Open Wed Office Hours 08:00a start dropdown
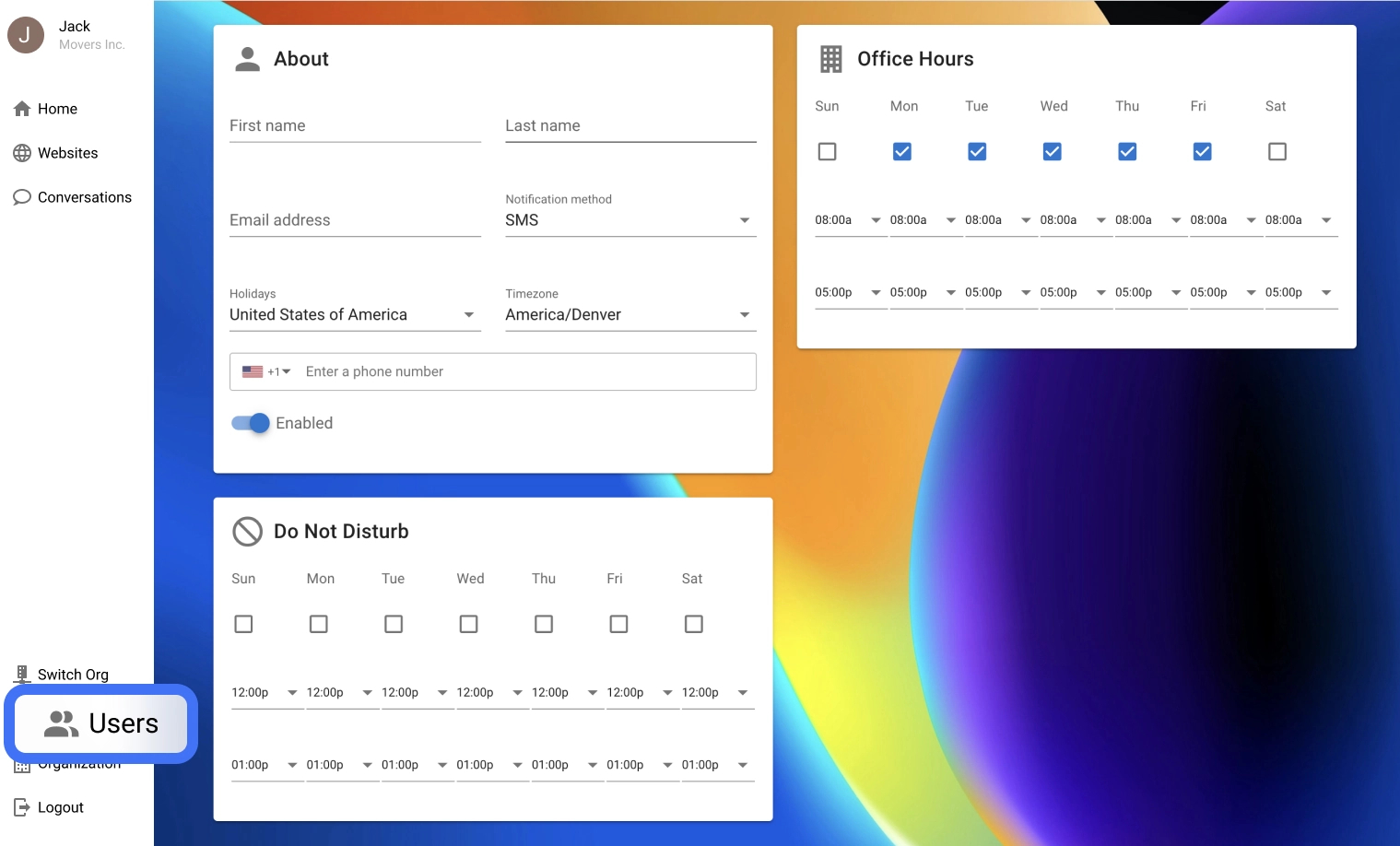 1076,220
